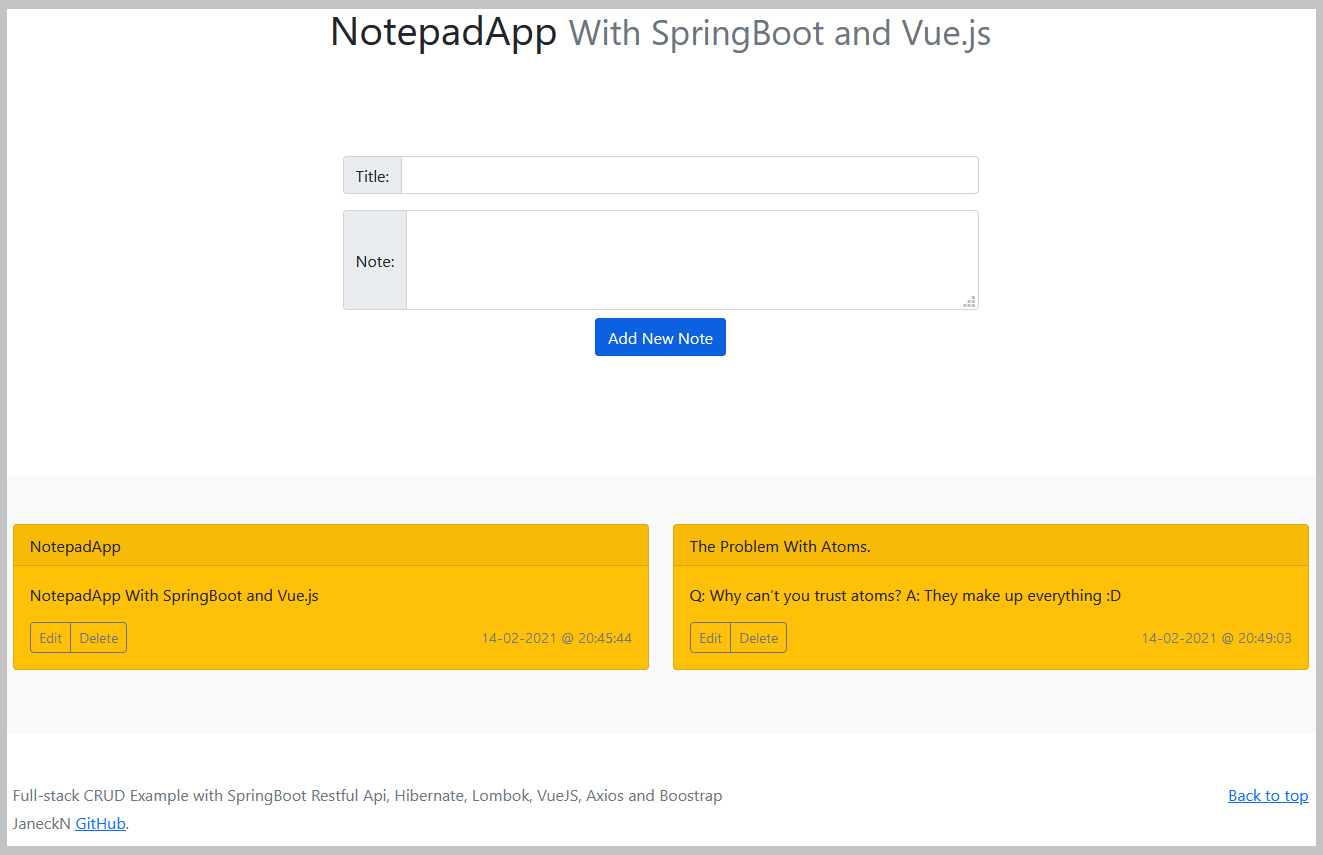The height and width of the screenshot is (855, 1323).
Task: Focus the Note text area
Action: (690, 260)
